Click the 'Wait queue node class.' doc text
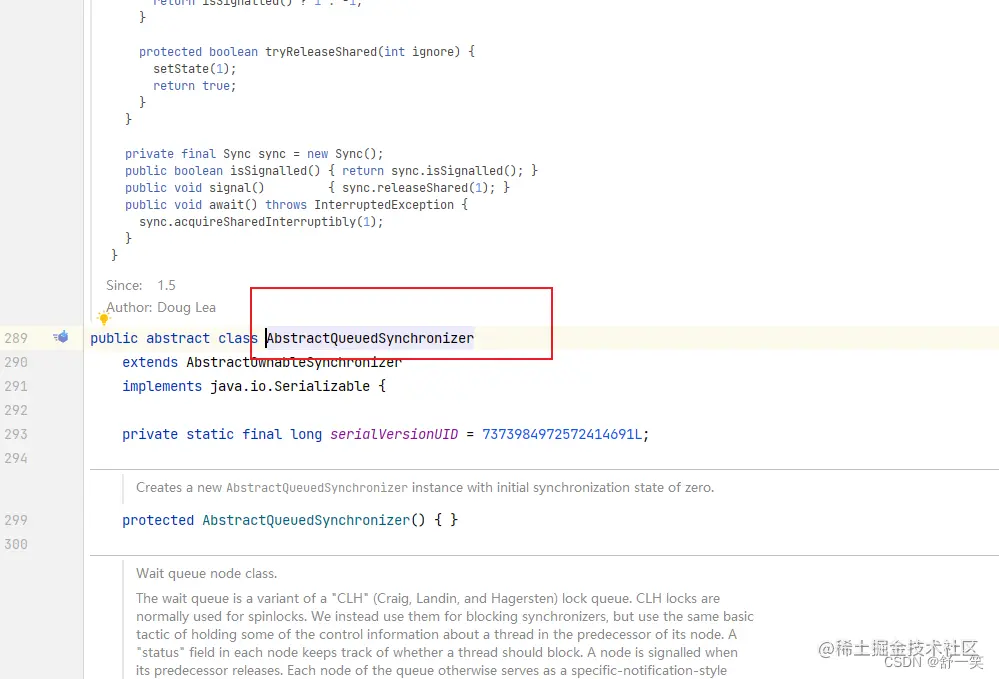 pyautogui.click(x=206, y=573)
